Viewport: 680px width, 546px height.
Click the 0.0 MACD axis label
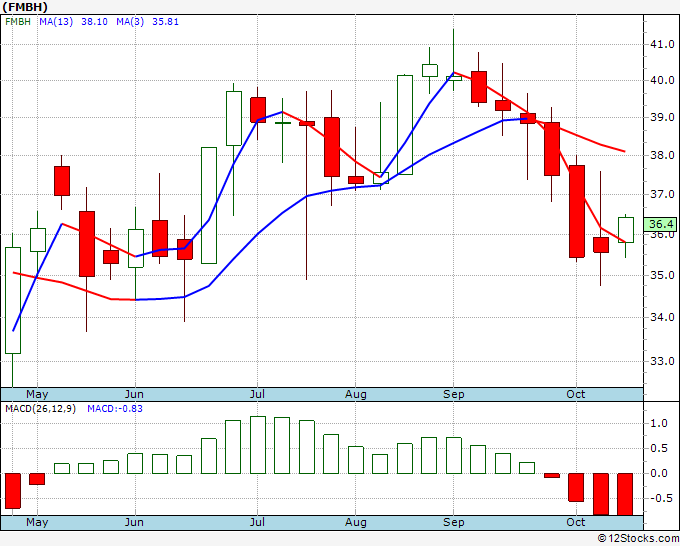(x=659, y=474)
